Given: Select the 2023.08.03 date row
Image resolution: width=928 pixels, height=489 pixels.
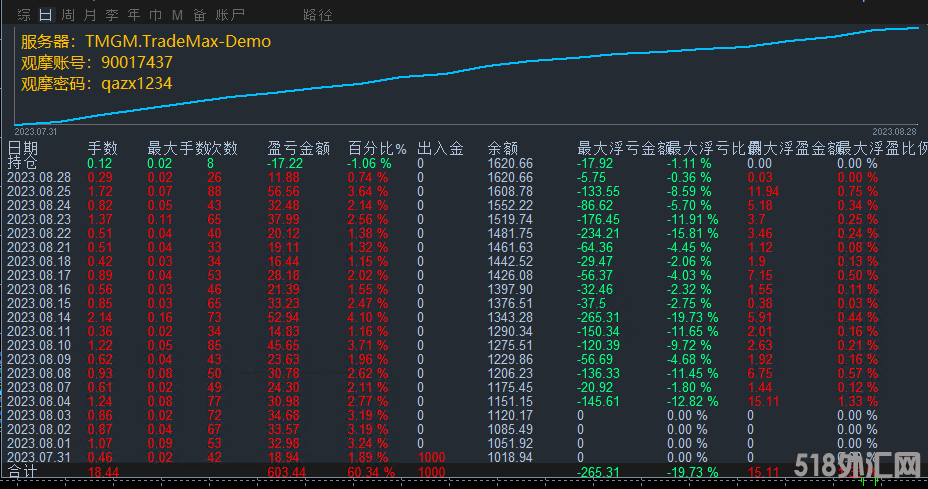Looking at the screenshot, I should click(38, 416).
